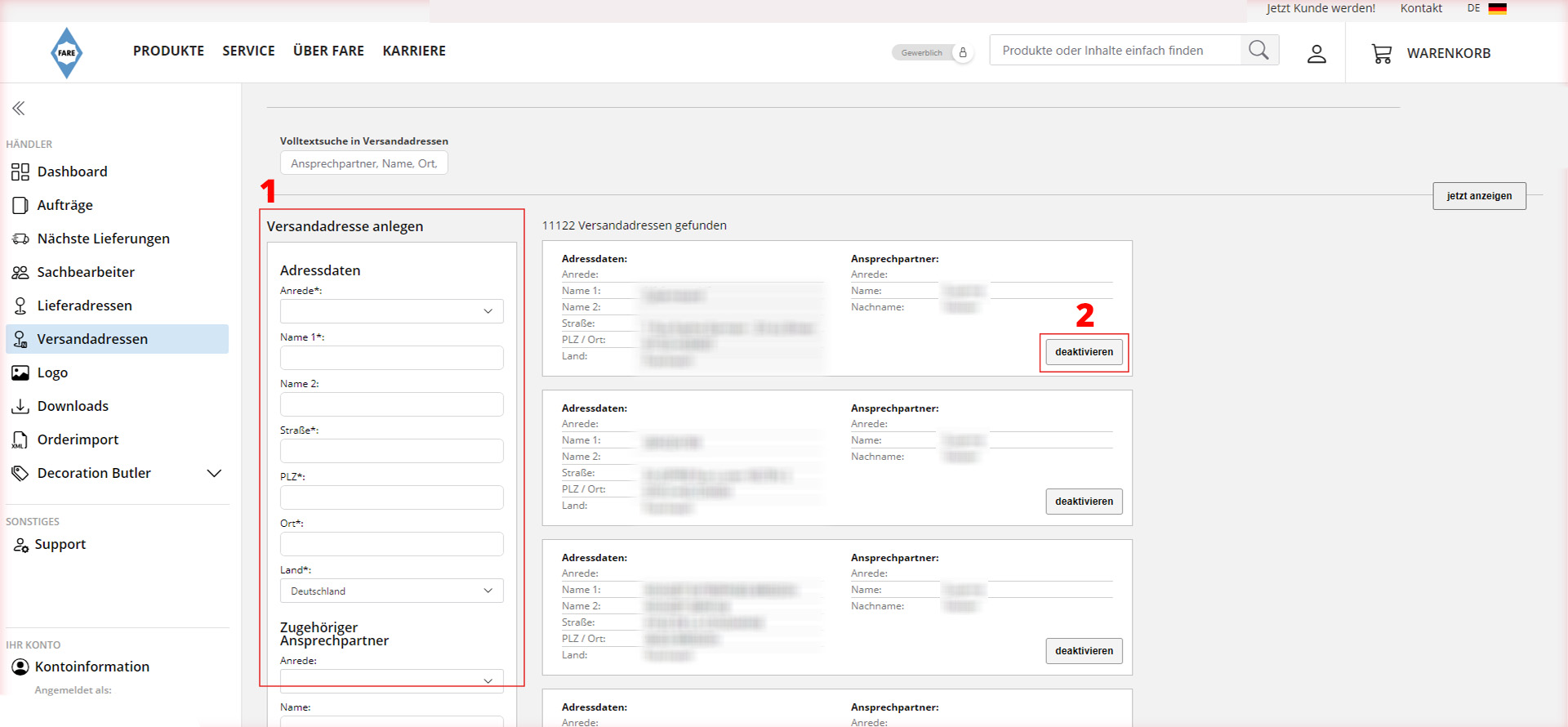
Task: Click '11122 Versandadressen gefunden' text
Action: tap(635, 225)
